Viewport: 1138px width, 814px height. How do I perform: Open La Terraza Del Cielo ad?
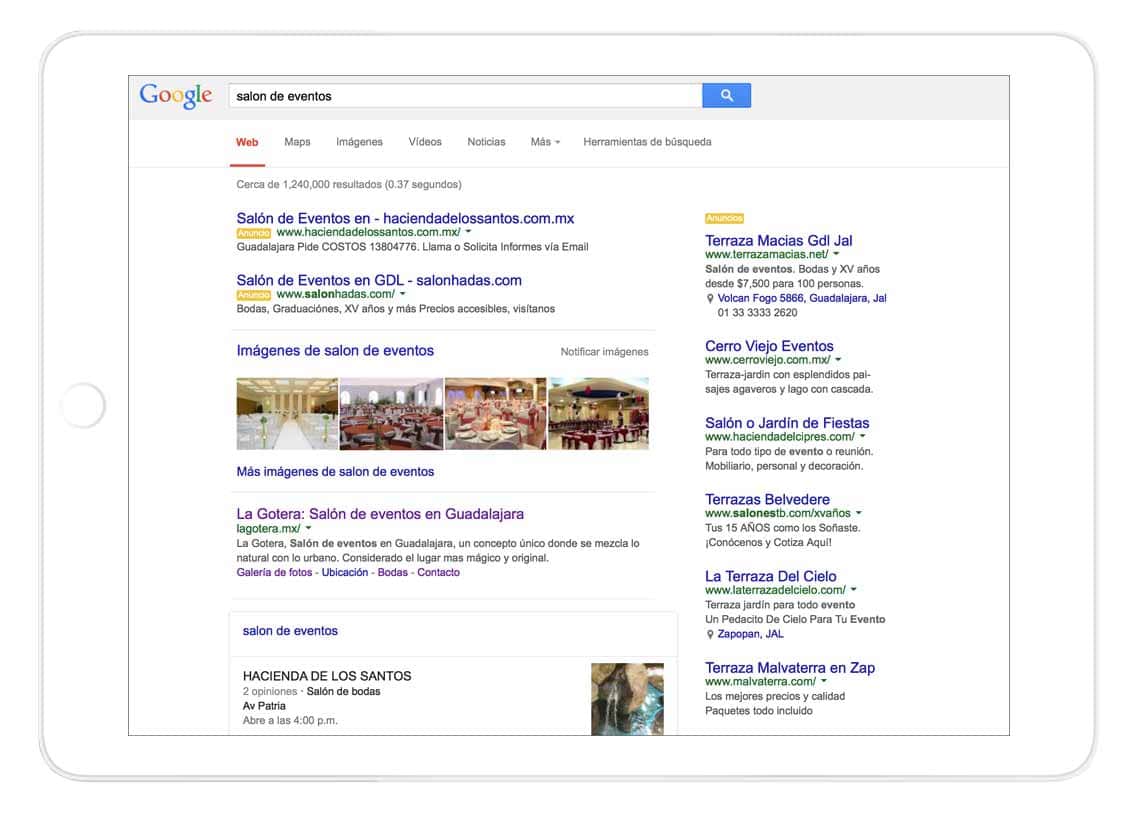[x=771, y=576]
